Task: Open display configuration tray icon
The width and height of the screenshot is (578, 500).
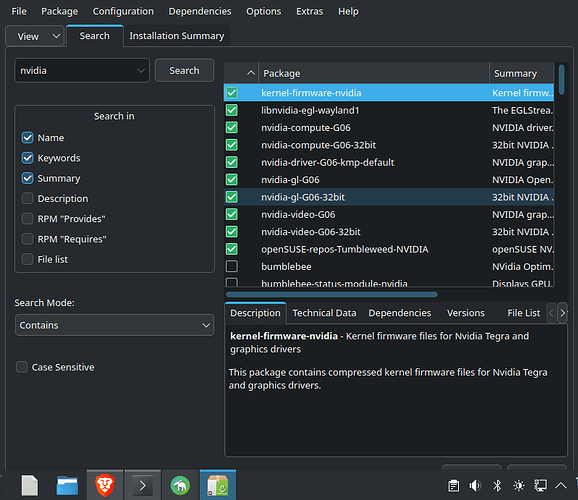Action: point(540,486)
